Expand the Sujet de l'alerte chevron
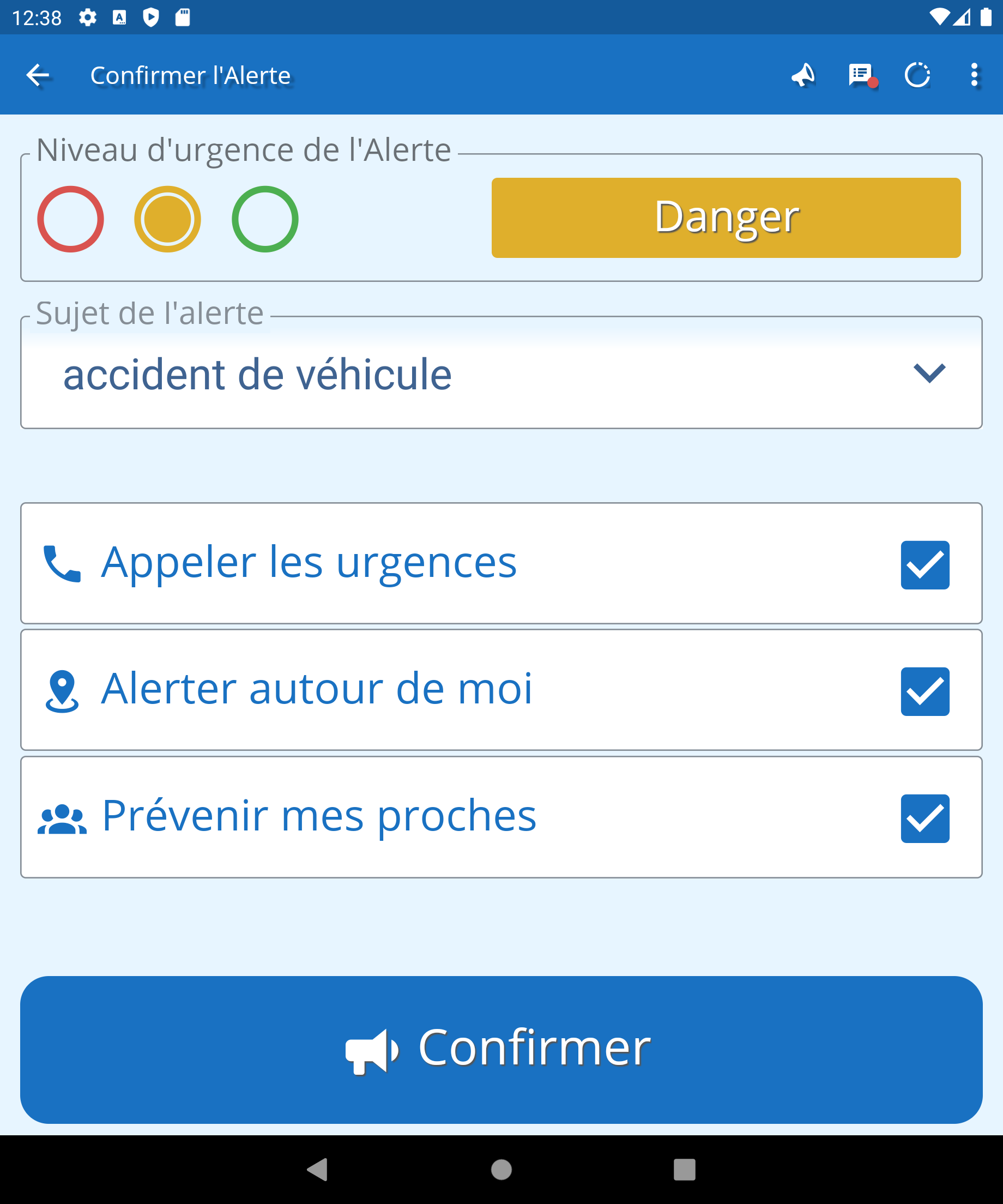Image resolution: width=1003 pixels, height=1204 pixels. [929, 373]
